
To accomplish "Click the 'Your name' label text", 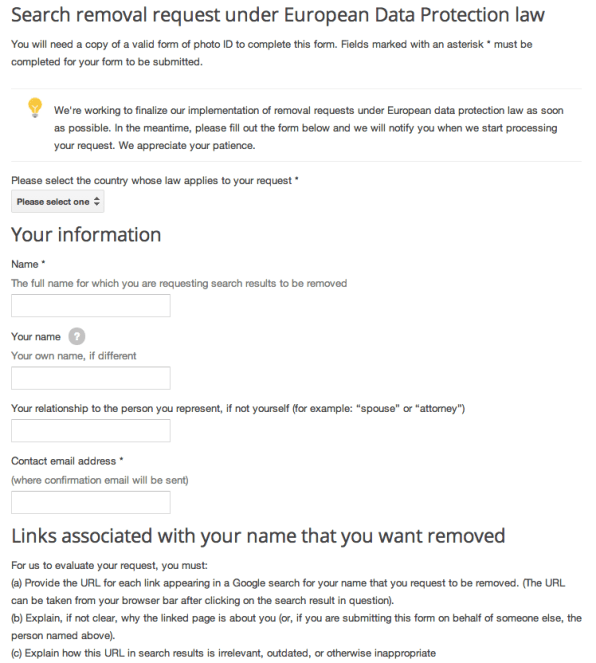I will [36, 337].
